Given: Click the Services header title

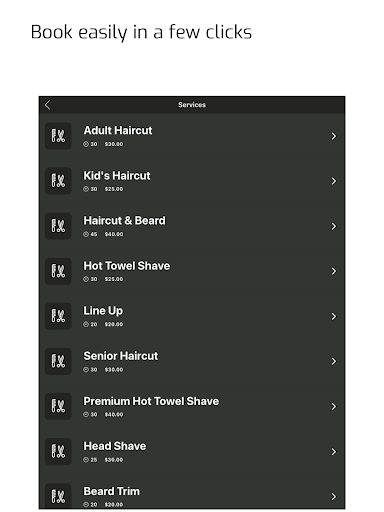Looking at the screenshot, I should point(192,105).
